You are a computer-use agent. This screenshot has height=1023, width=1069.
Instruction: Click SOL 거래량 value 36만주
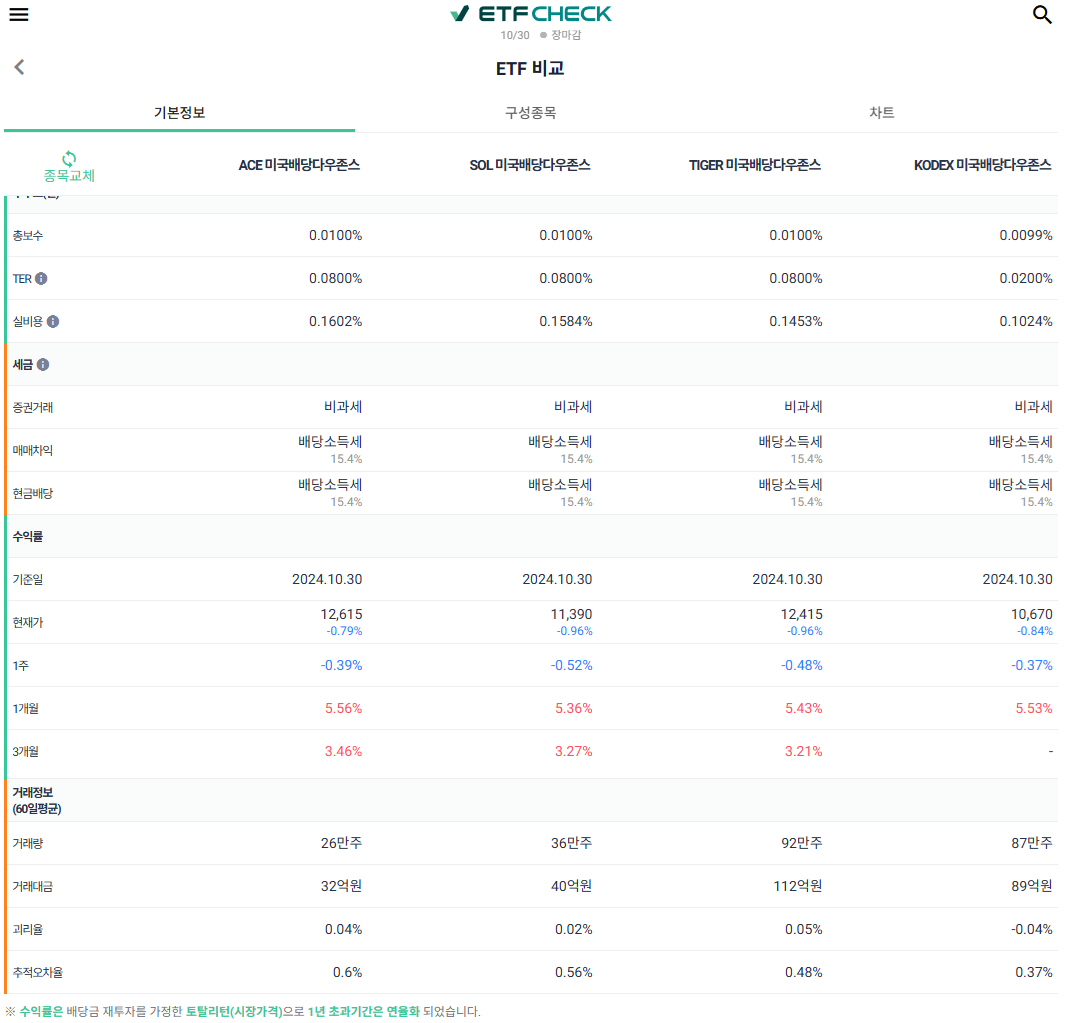(x=571, y=843)
